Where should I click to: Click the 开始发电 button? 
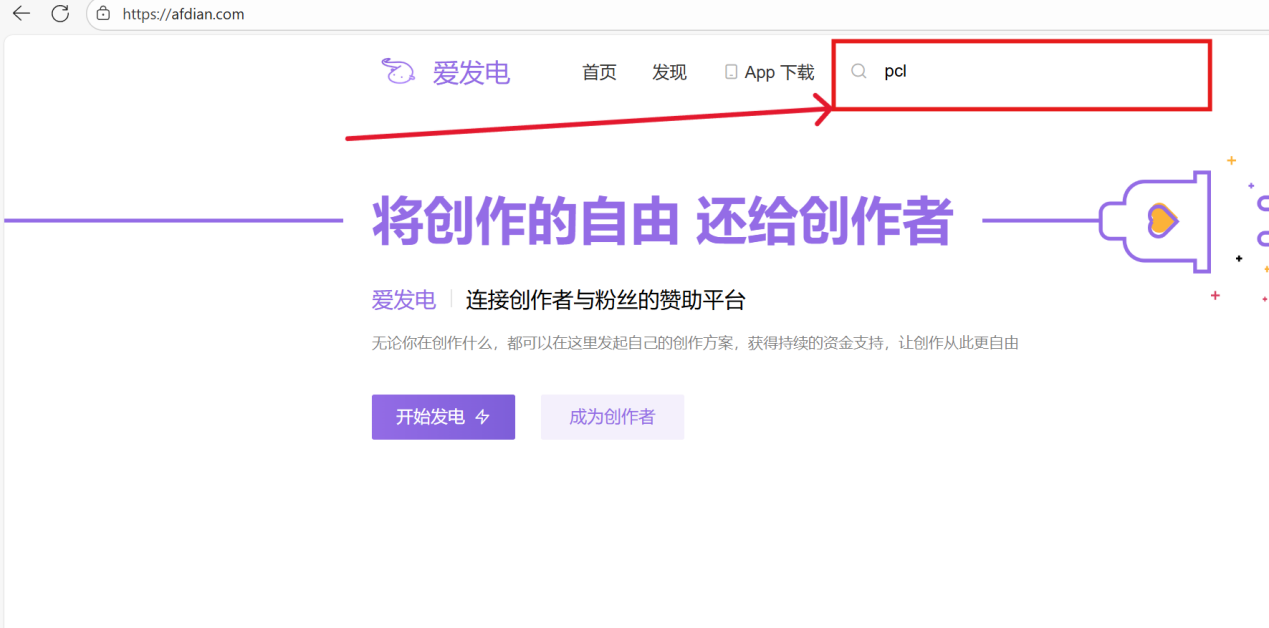(443, 417)
